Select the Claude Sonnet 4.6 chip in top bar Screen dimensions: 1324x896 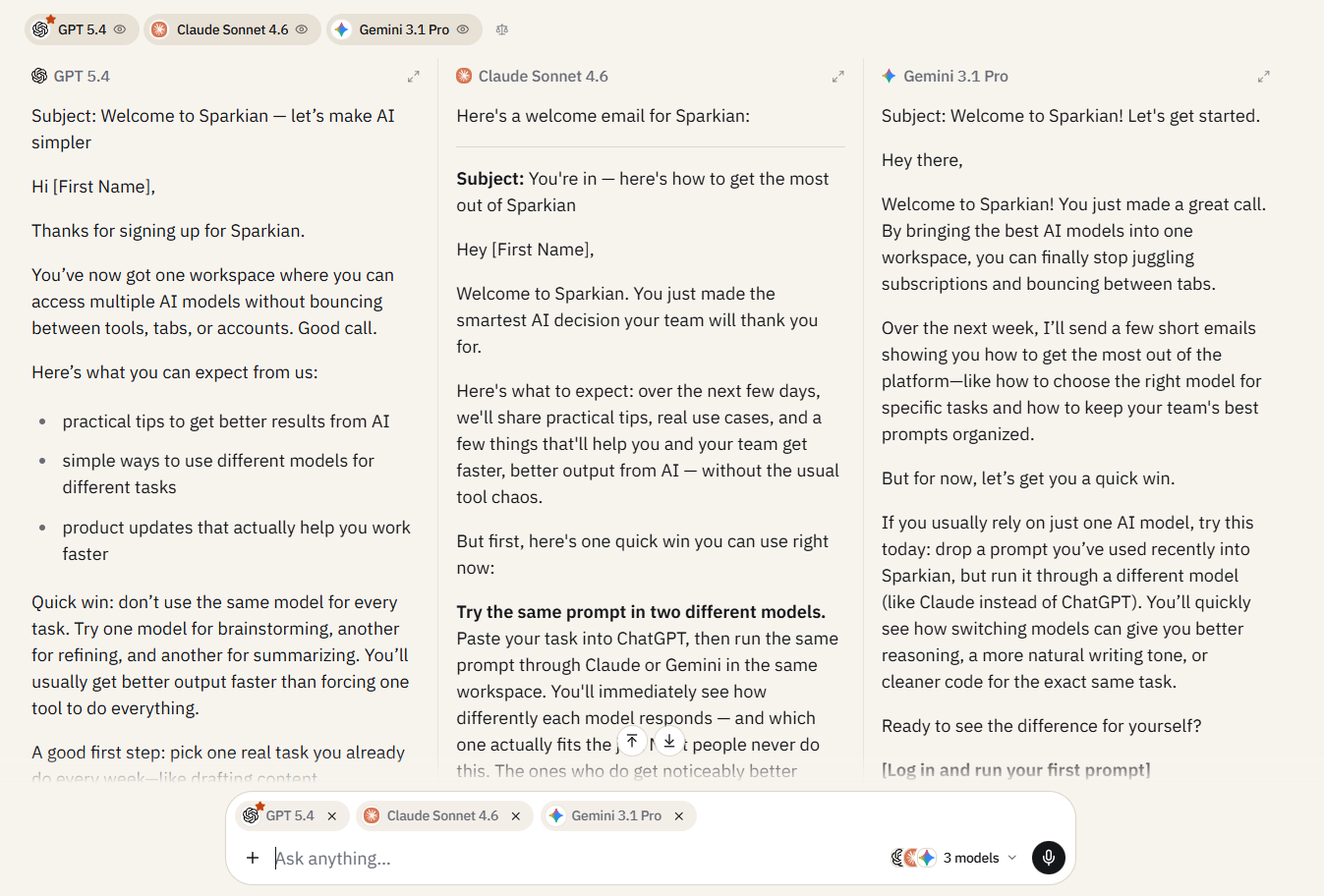click(x=232, y=29)
